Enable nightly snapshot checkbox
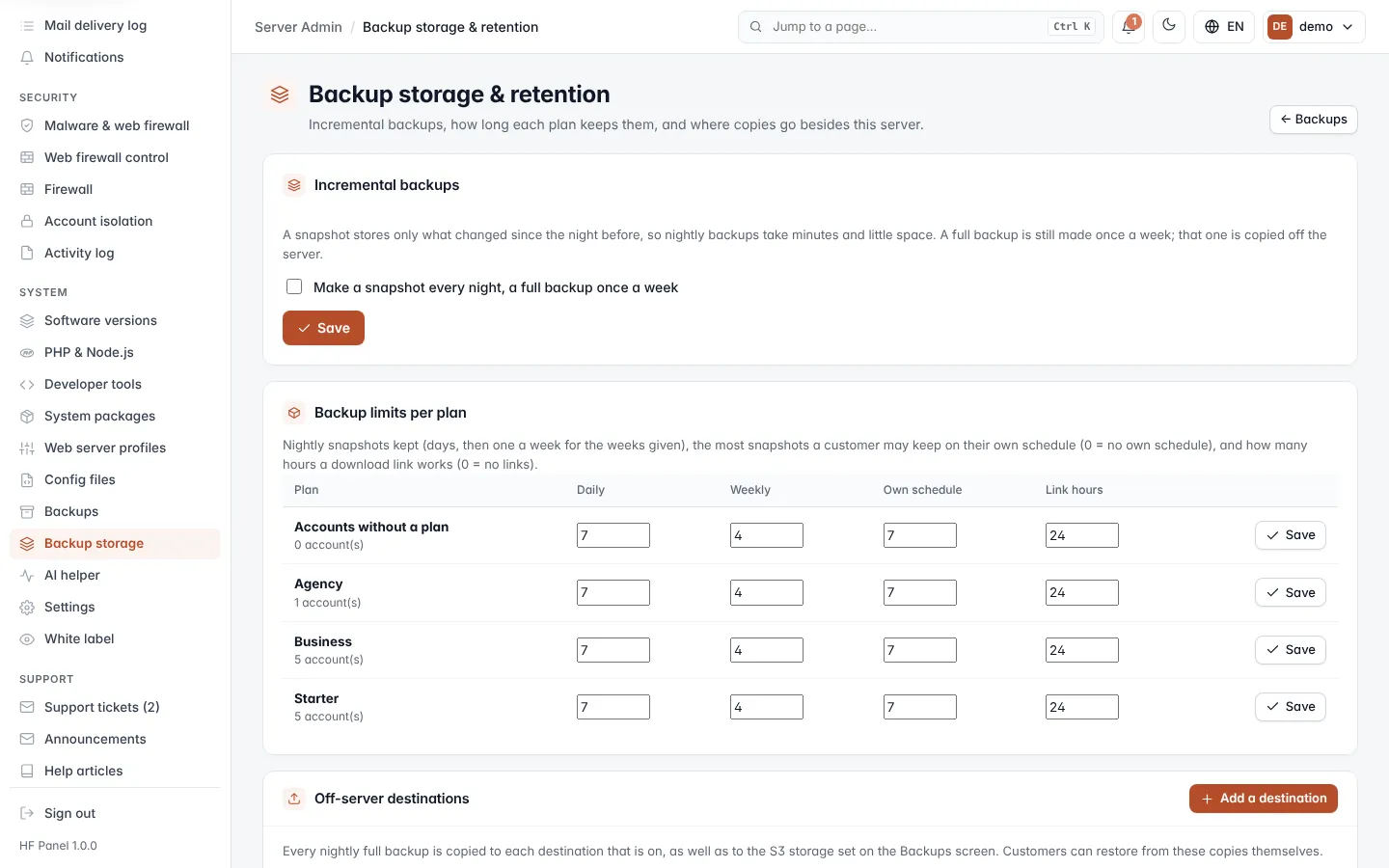This screenshot has height=868, width=1389. tap(294, 286)
